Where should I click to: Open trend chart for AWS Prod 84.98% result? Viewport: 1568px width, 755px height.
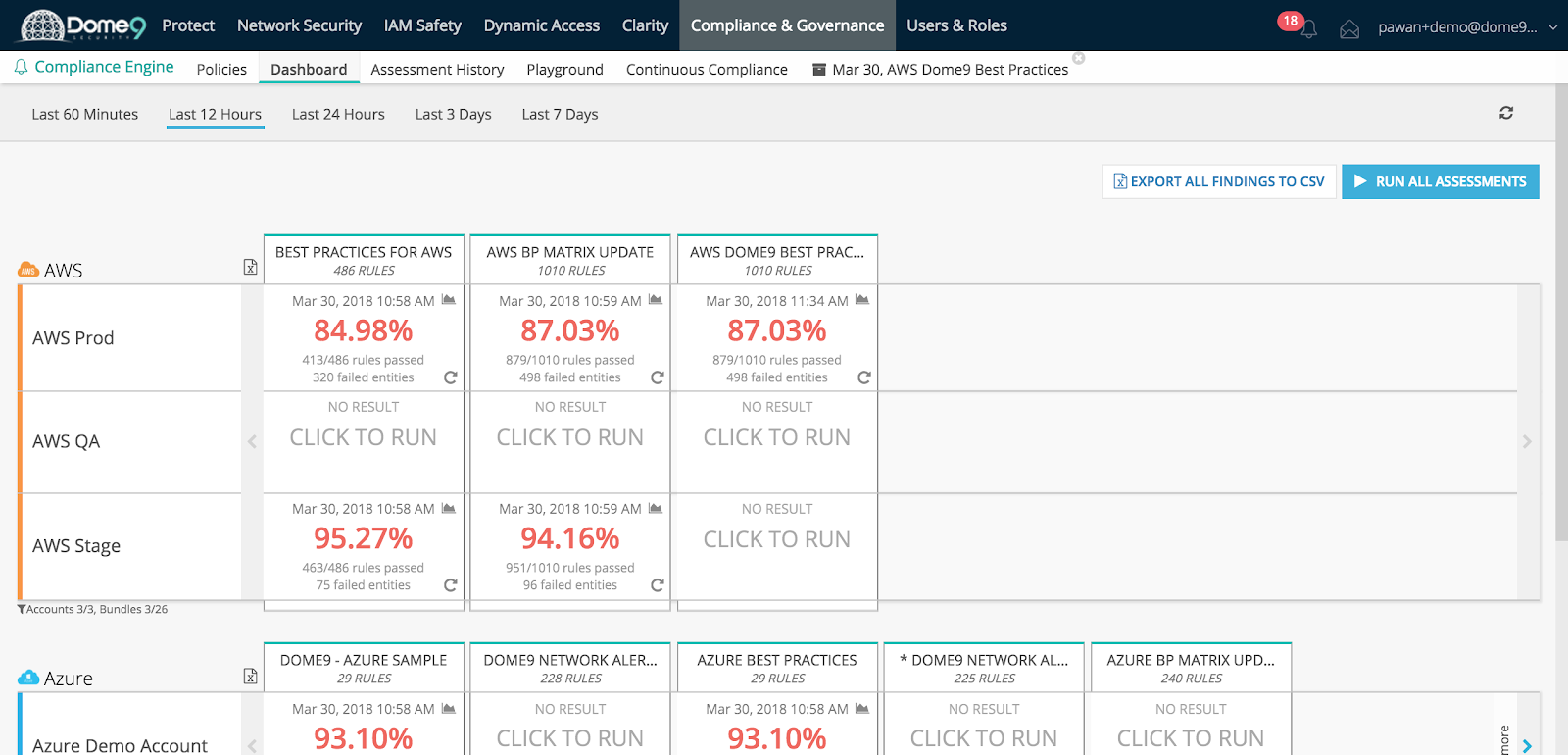[449, 300]
